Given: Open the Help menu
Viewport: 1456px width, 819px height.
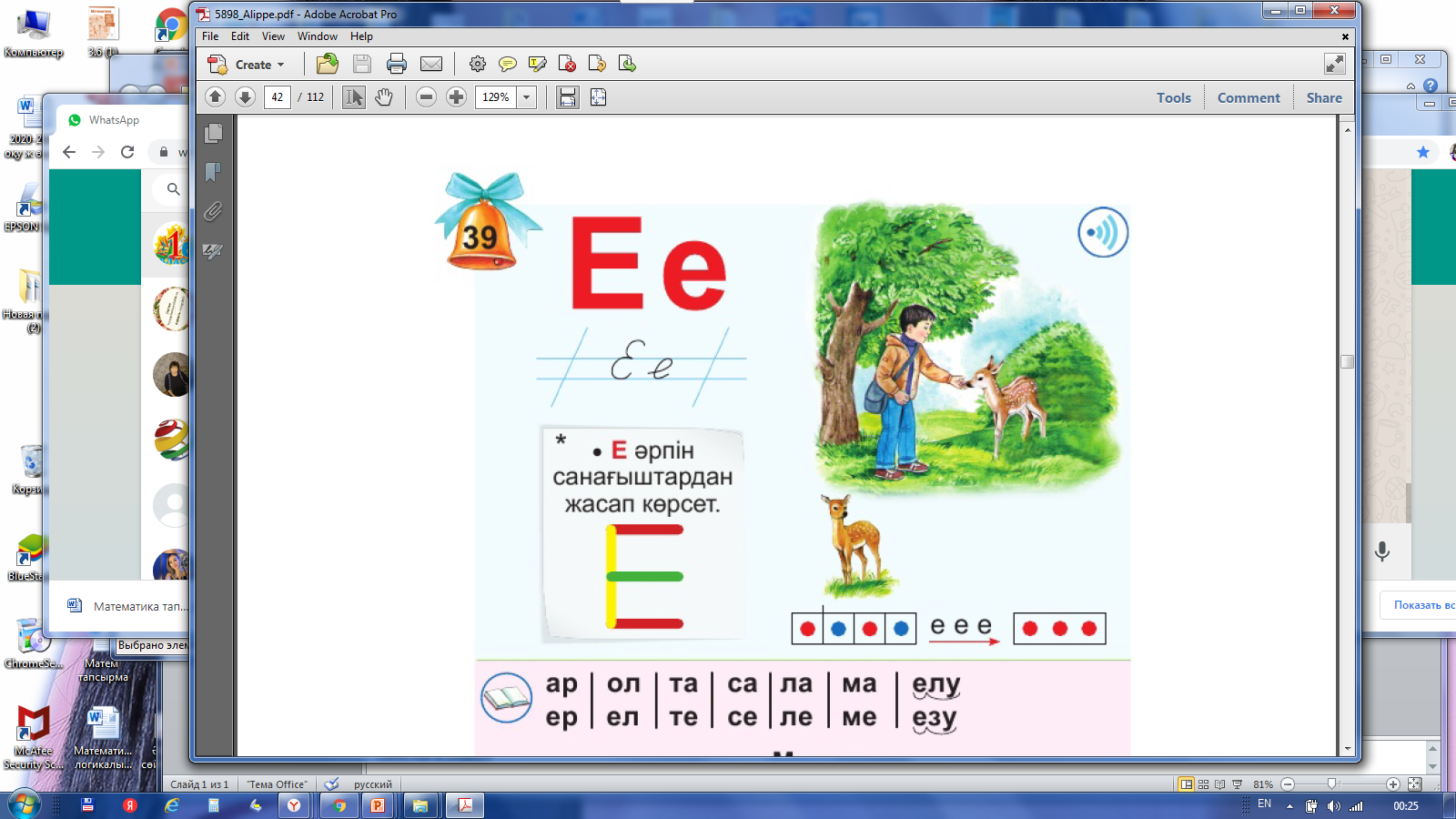Looking at the screenshot, I should pyautogui.click(x=361, y=36).
